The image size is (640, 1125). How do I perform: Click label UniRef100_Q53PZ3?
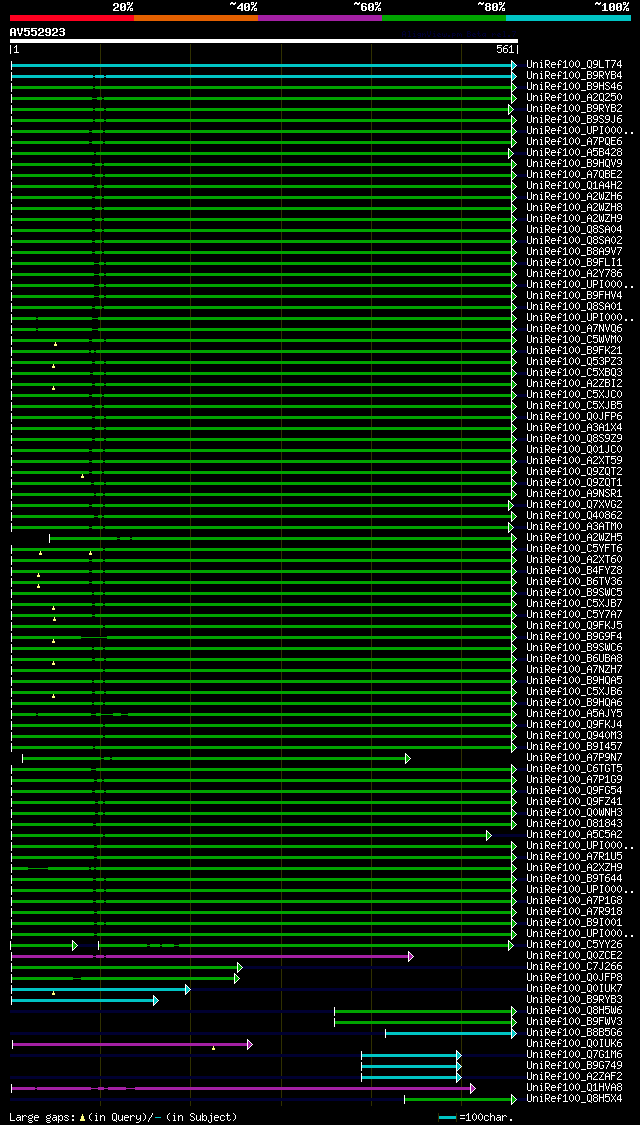[x=574, y=362]
